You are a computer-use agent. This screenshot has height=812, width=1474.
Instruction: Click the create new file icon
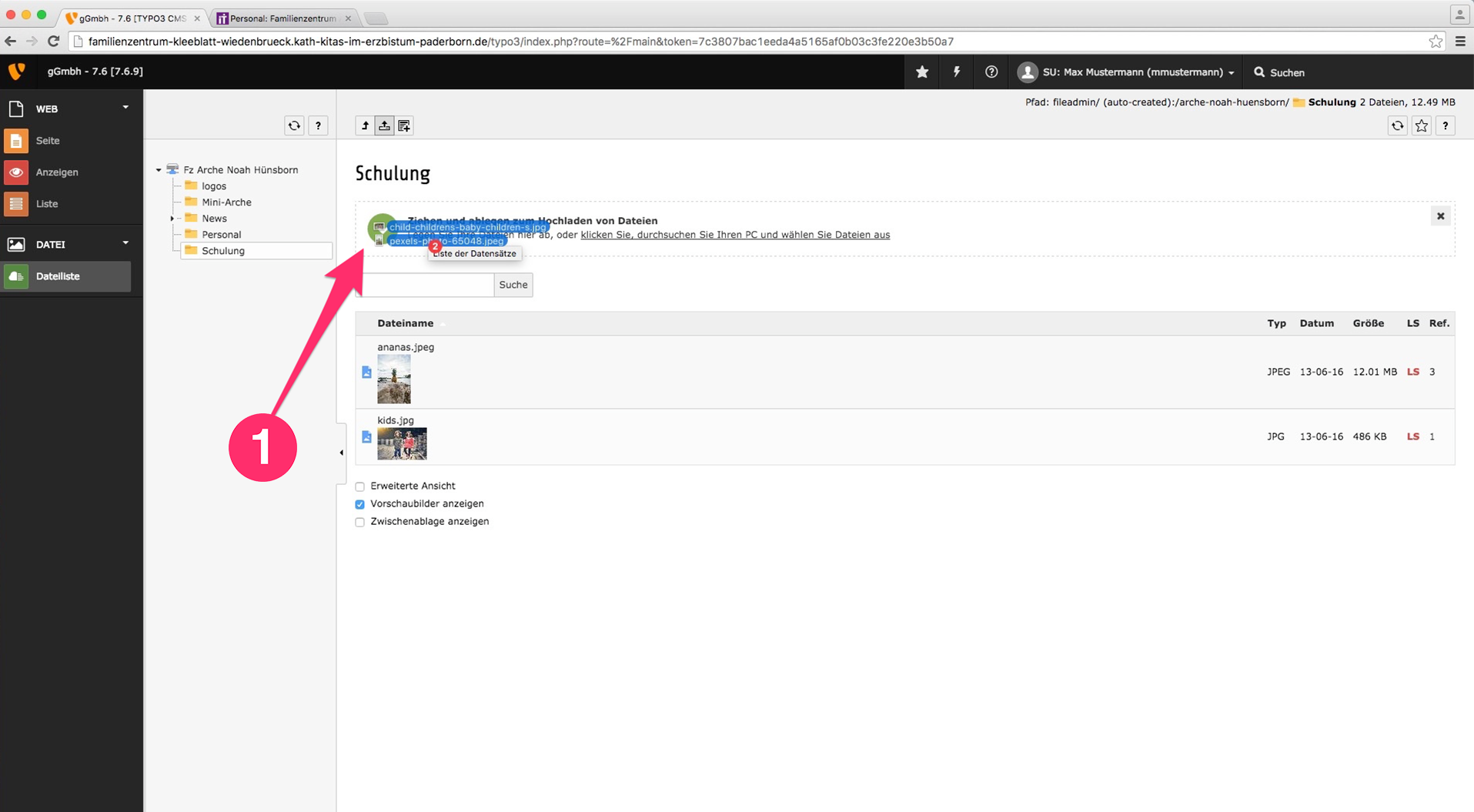pos(404,125)
